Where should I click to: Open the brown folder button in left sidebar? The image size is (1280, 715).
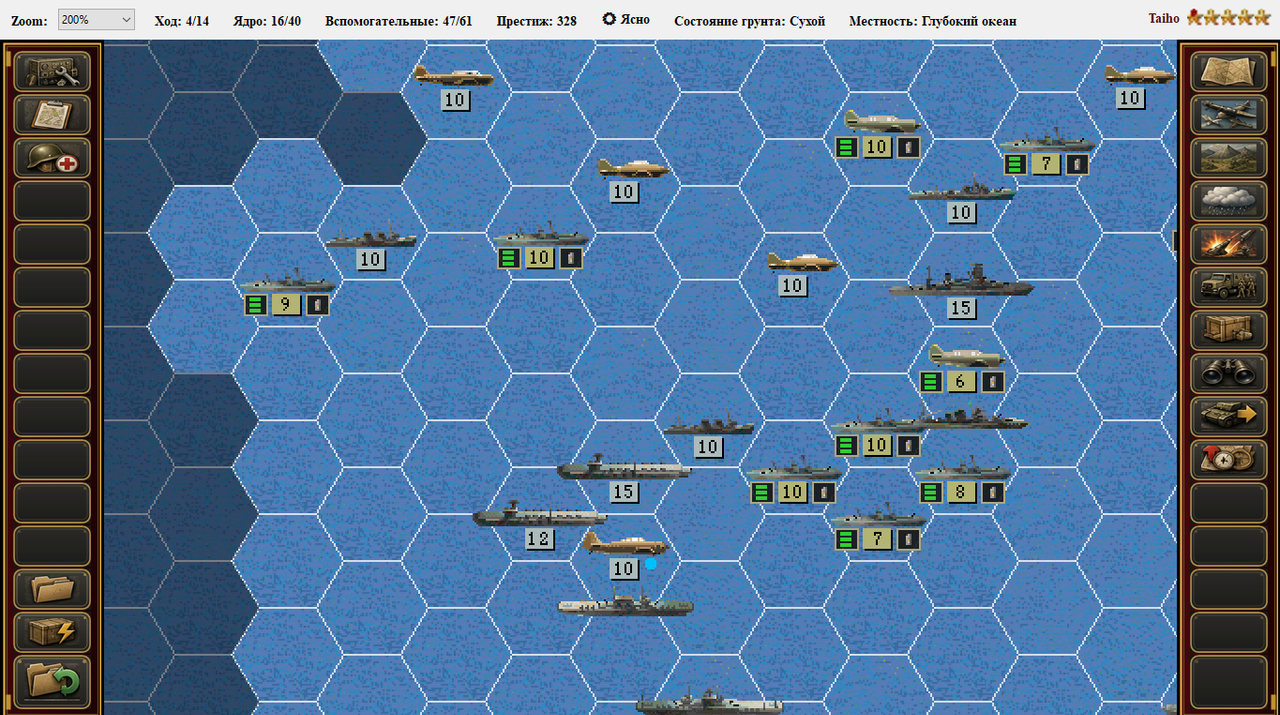click(52, 589)
